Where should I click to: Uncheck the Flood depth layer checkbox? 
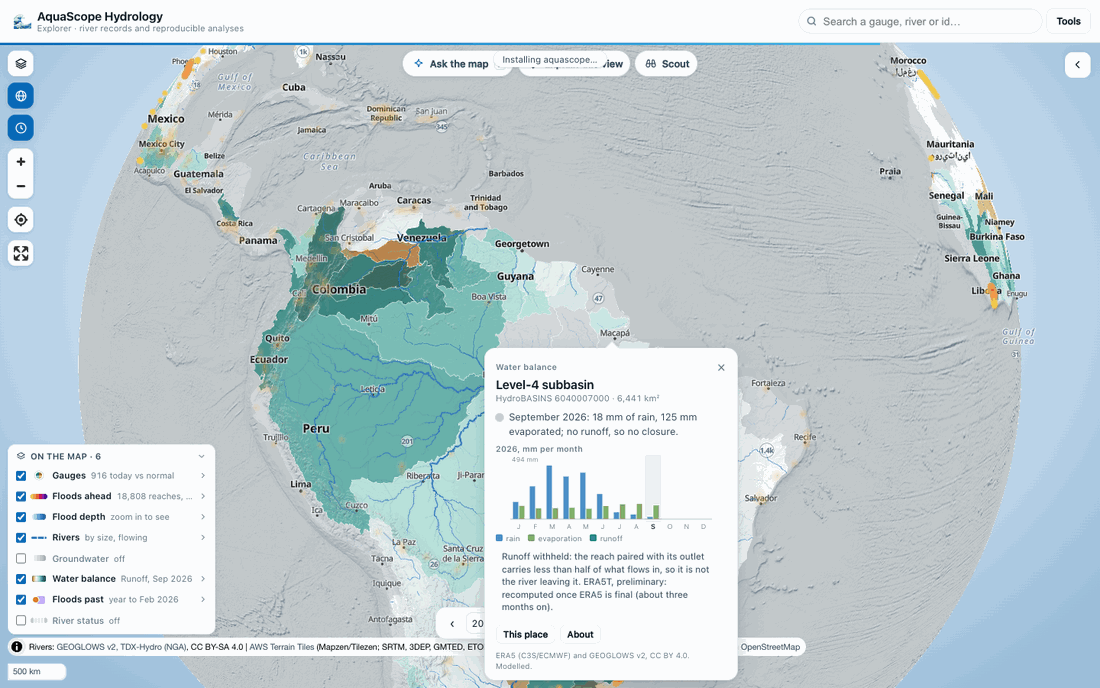pos(21,517)
